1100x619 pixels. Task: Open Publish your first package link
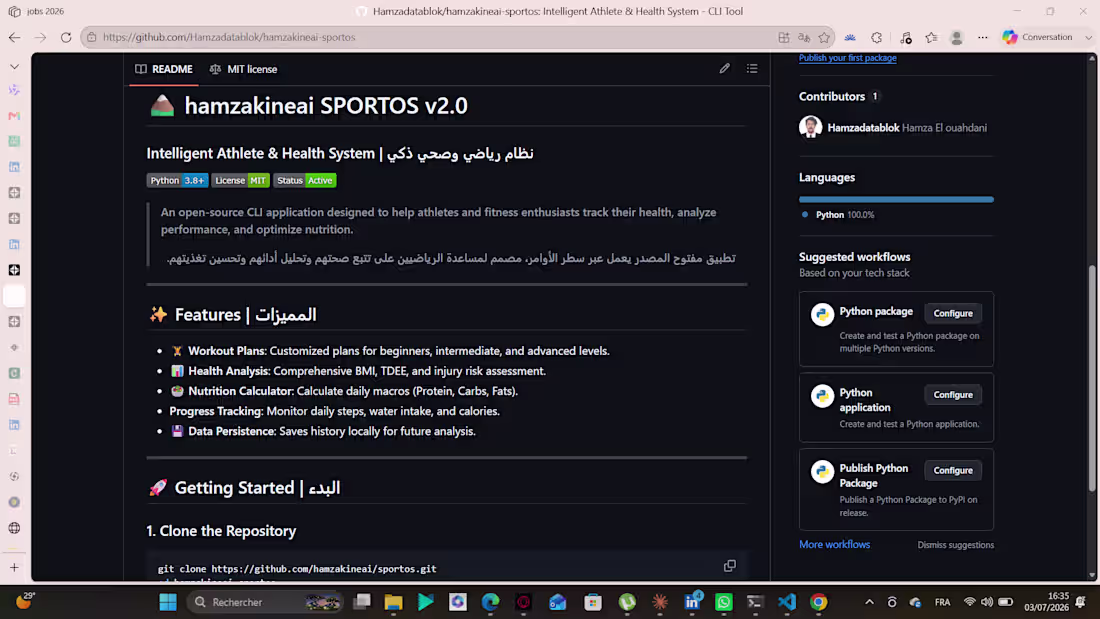[847, 58]
